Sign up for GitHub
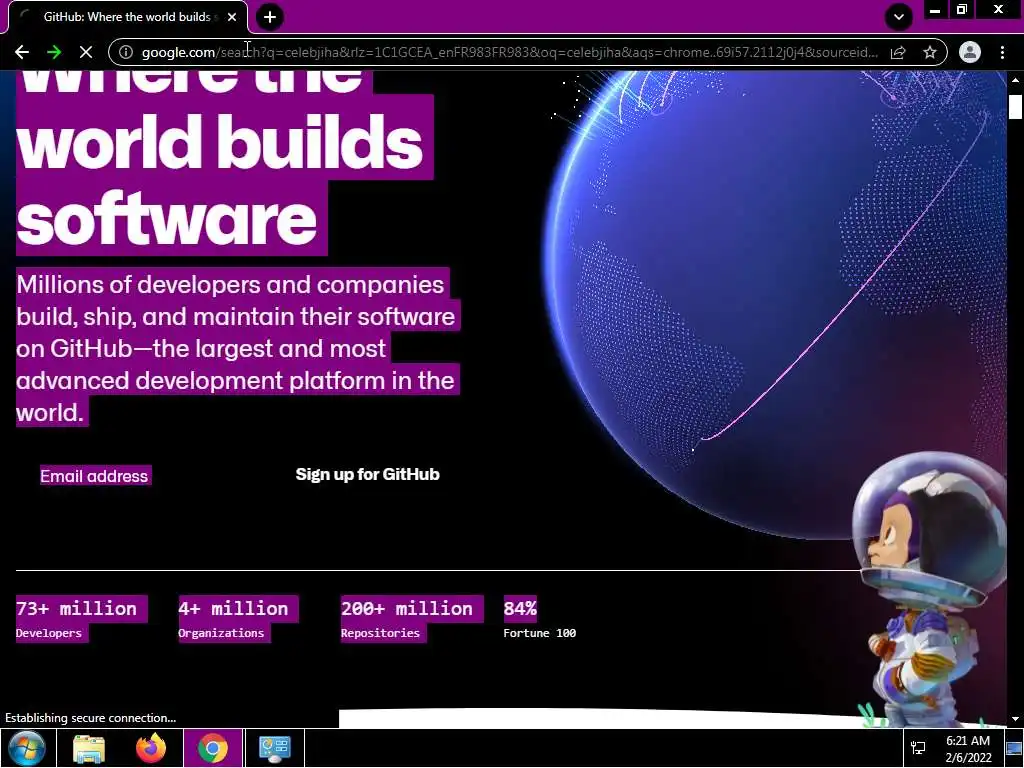 pos(367,474)
